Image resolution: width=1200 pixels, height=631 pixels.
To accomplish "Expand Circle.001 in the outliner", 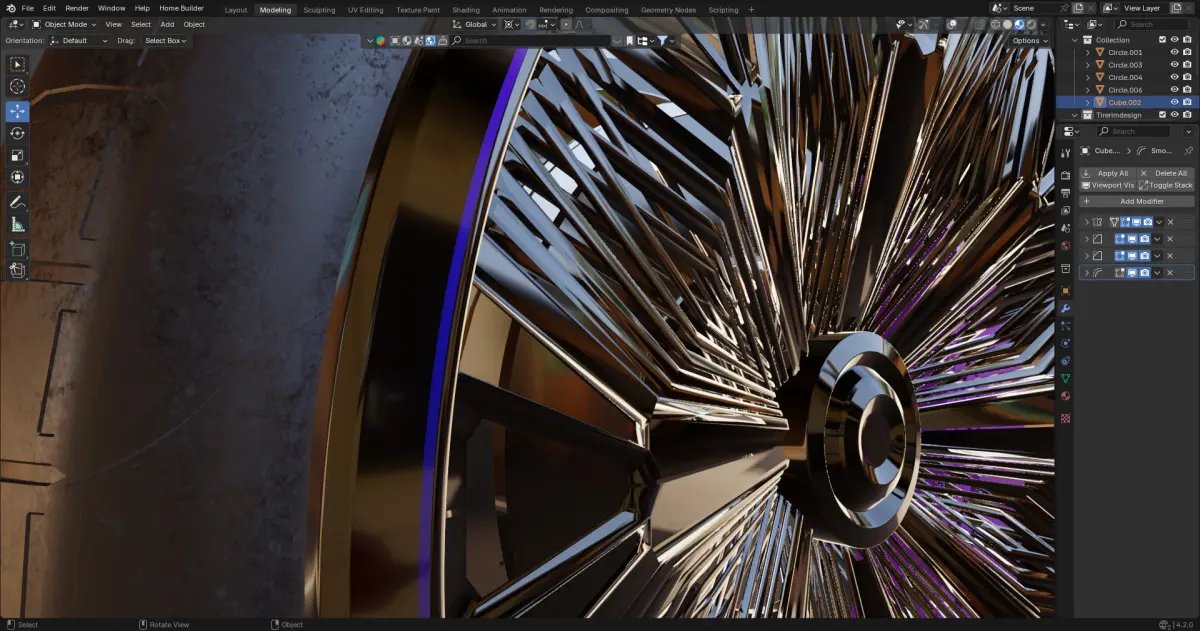I will 1088,52.
